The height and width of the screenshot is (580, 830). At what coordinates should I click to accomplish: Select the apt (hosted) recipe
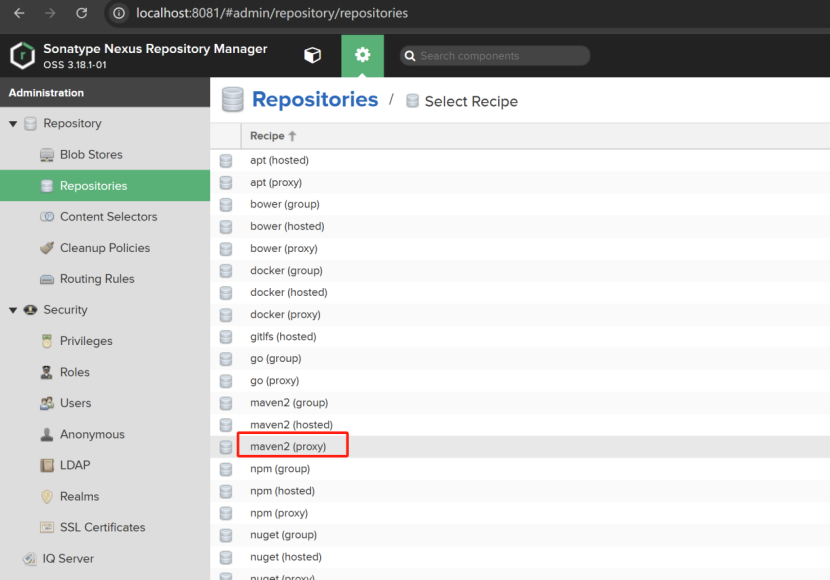(x=520, y=160)
